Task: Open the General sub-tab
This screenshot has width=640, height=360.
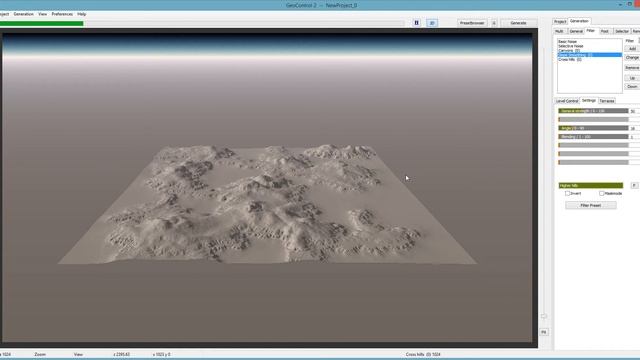Action: pyautogui.click(x=576, y=31)
